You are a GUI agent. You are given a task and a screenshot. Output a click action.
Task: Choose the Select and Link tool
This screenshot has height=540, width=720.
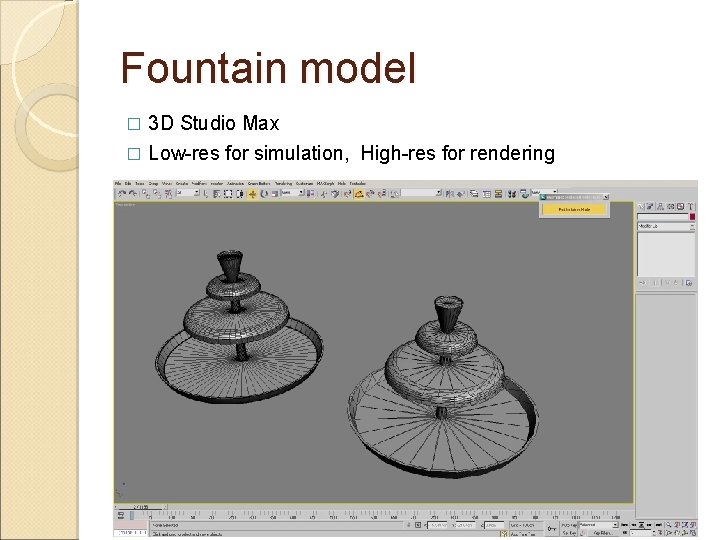tap(146, 194)
